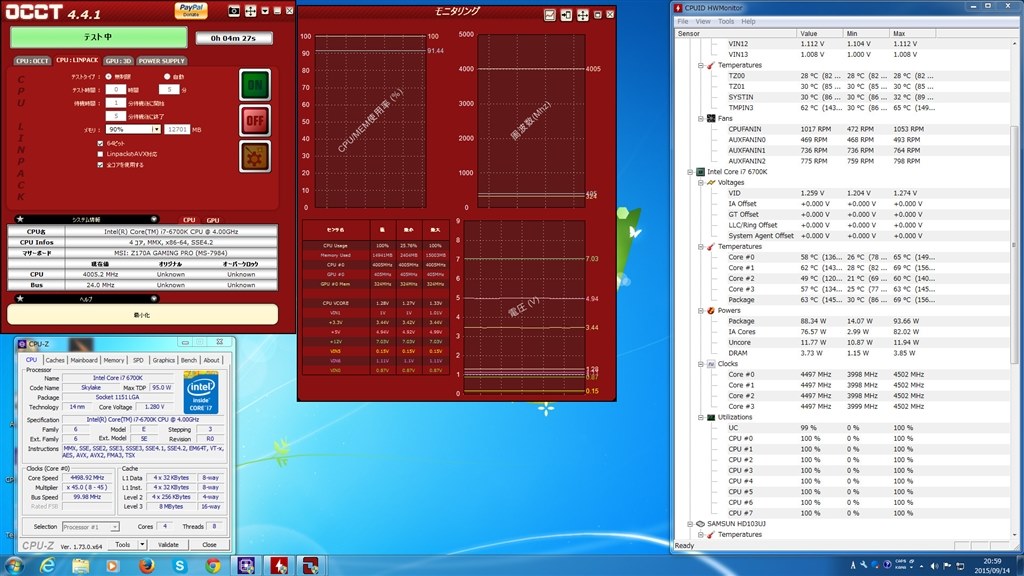Click the HWMonitor vertical scrollbar
The height and width of the screenshot is (576, 1024).
1014,245
